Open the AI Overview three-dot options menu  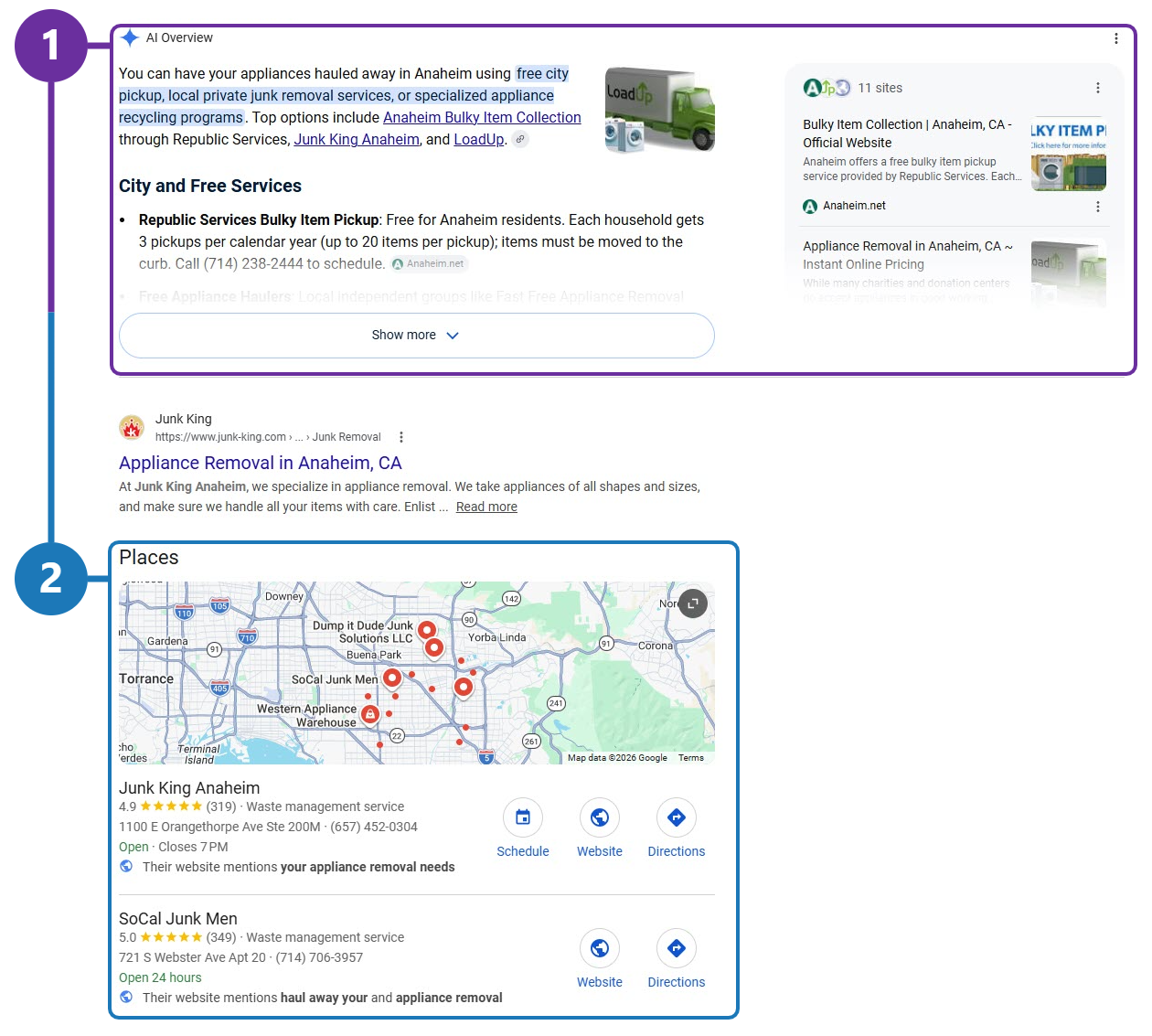[x=1115, y=38]
